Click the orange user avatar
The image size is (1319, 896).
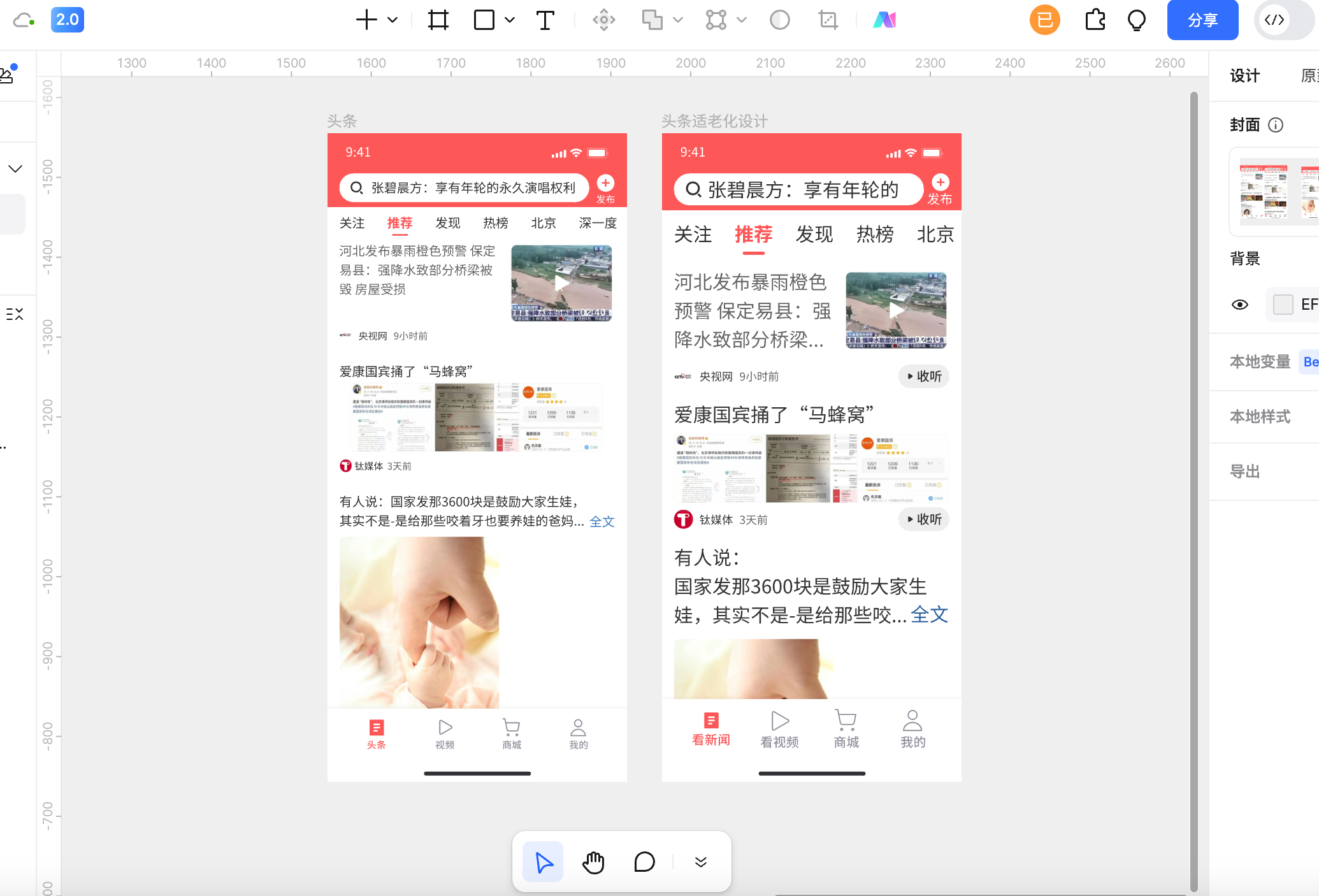pyautogui.click(x=1045, y=20)
